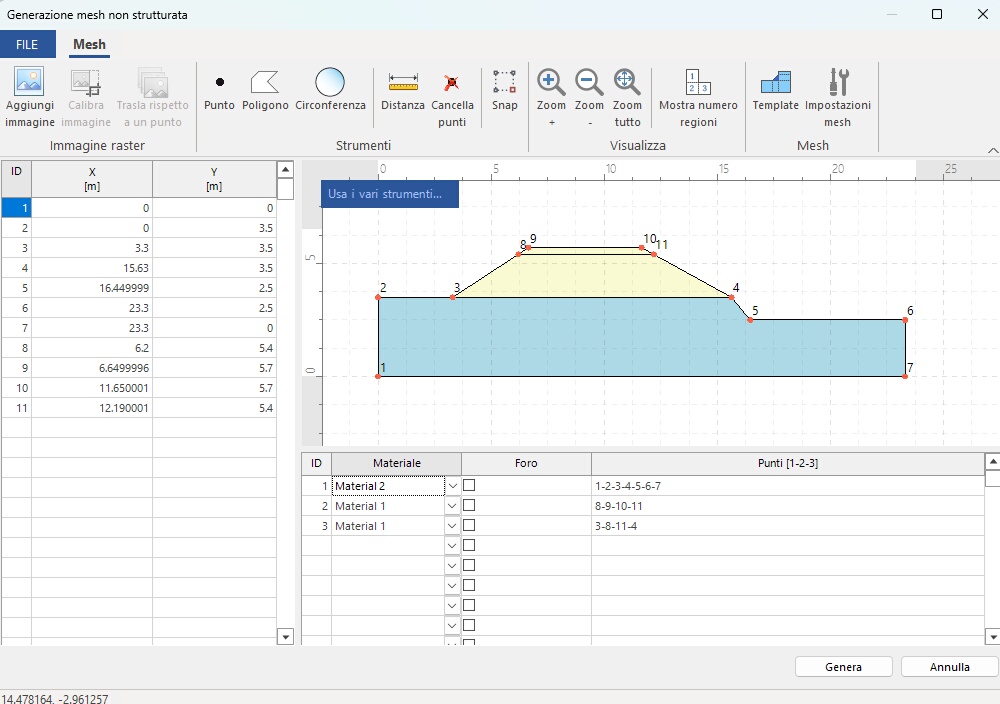This screenshot has height=704, width=1000.
Task: Click the Punti [1-2-3] column header
Action: (788, 464)
